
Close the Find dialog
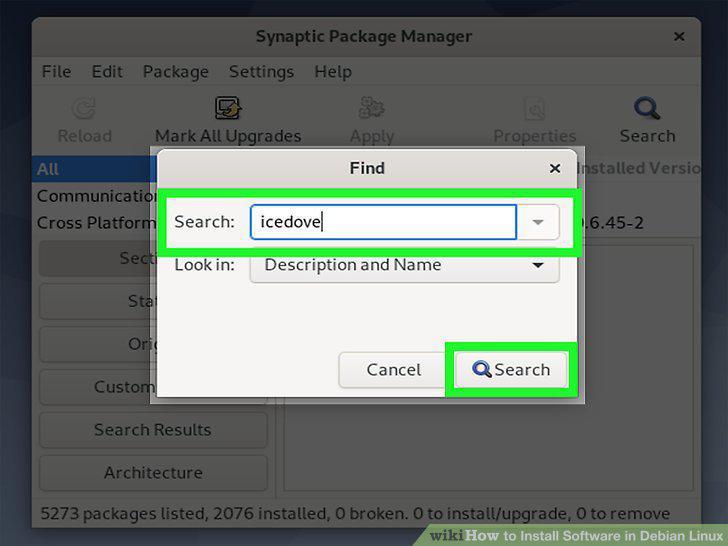pos(554,168)
